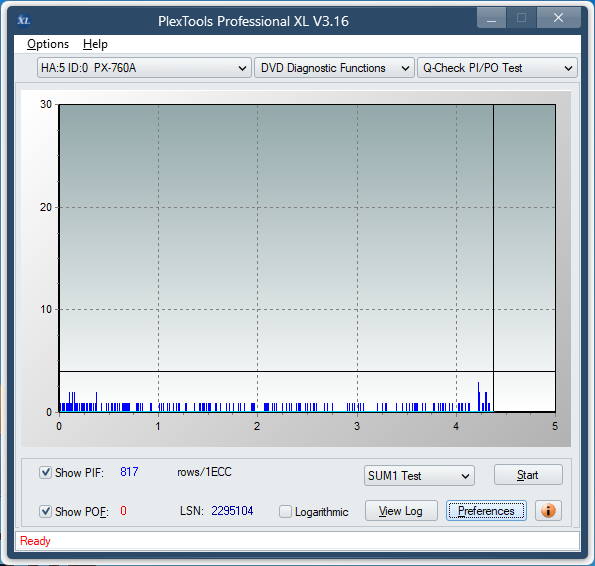
Task: Click the rows/1ECC label
Action: [x=204, y=472]
